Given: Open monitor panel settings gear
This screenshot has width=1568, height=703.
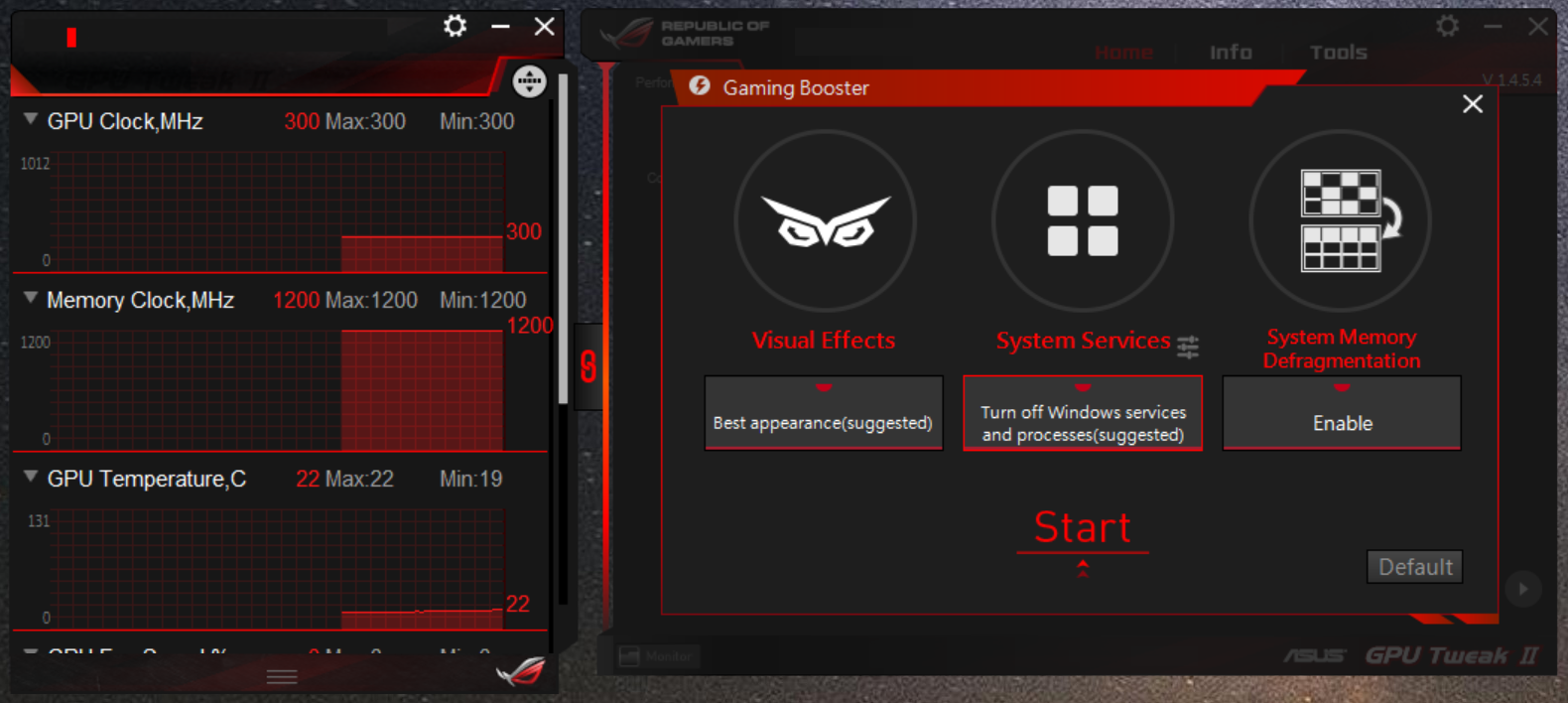Looking at the screenshot, I should coord(455,26).
